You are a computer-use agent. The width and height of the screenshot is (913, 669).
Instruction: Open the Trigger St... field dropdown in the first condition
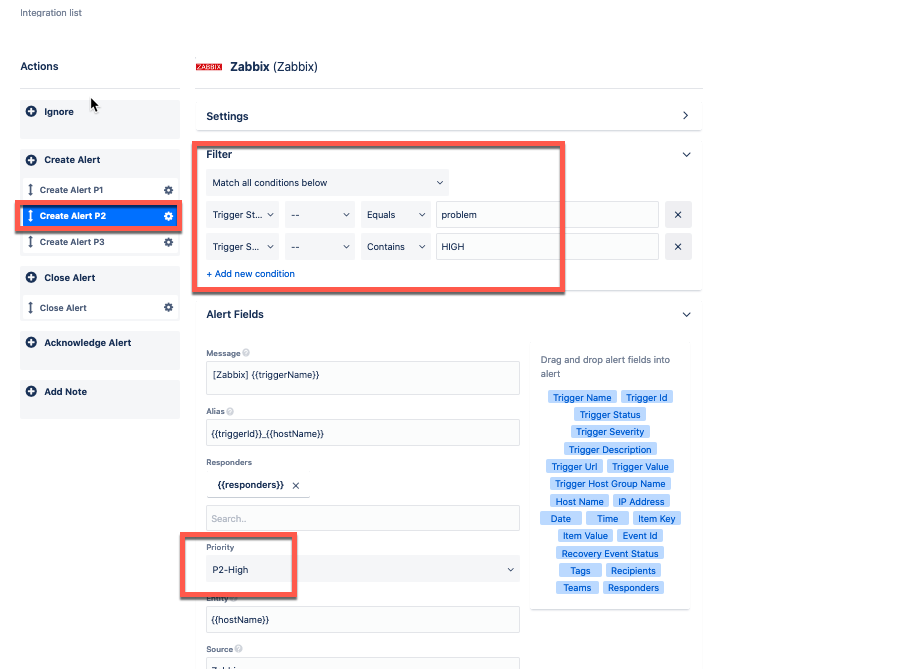(242, 215)
